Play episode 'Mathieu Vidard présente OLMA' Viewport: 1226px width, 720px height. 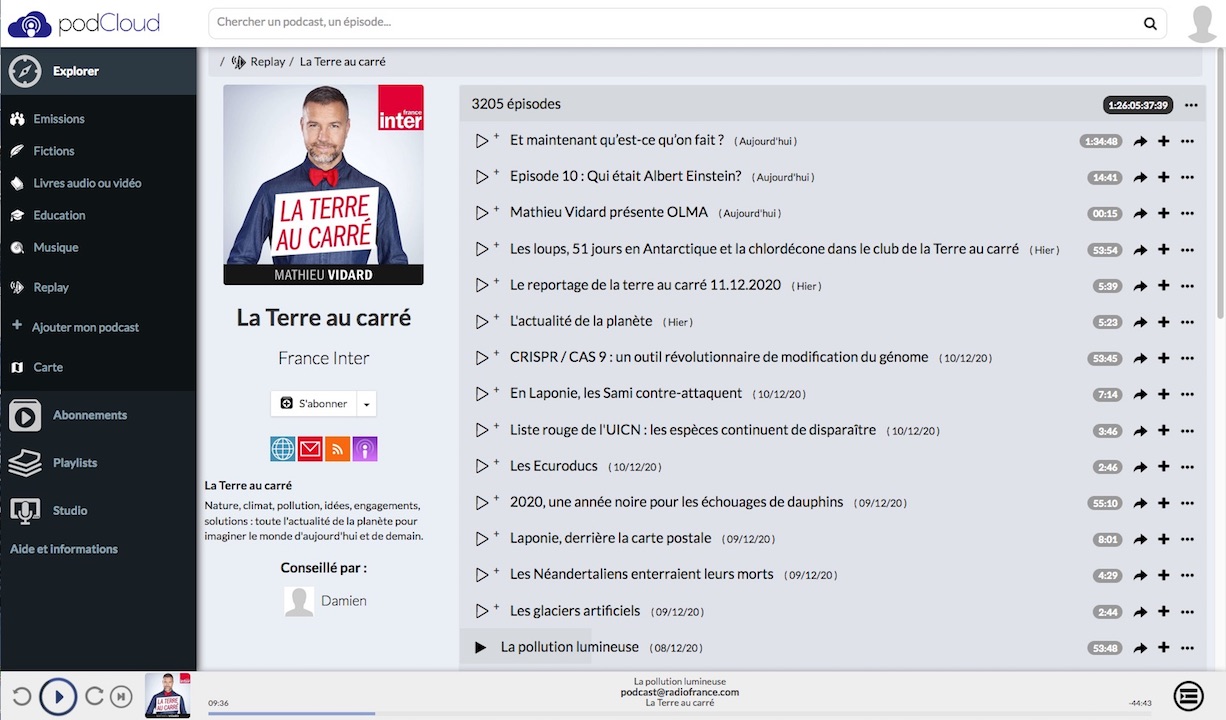[481, 213]
